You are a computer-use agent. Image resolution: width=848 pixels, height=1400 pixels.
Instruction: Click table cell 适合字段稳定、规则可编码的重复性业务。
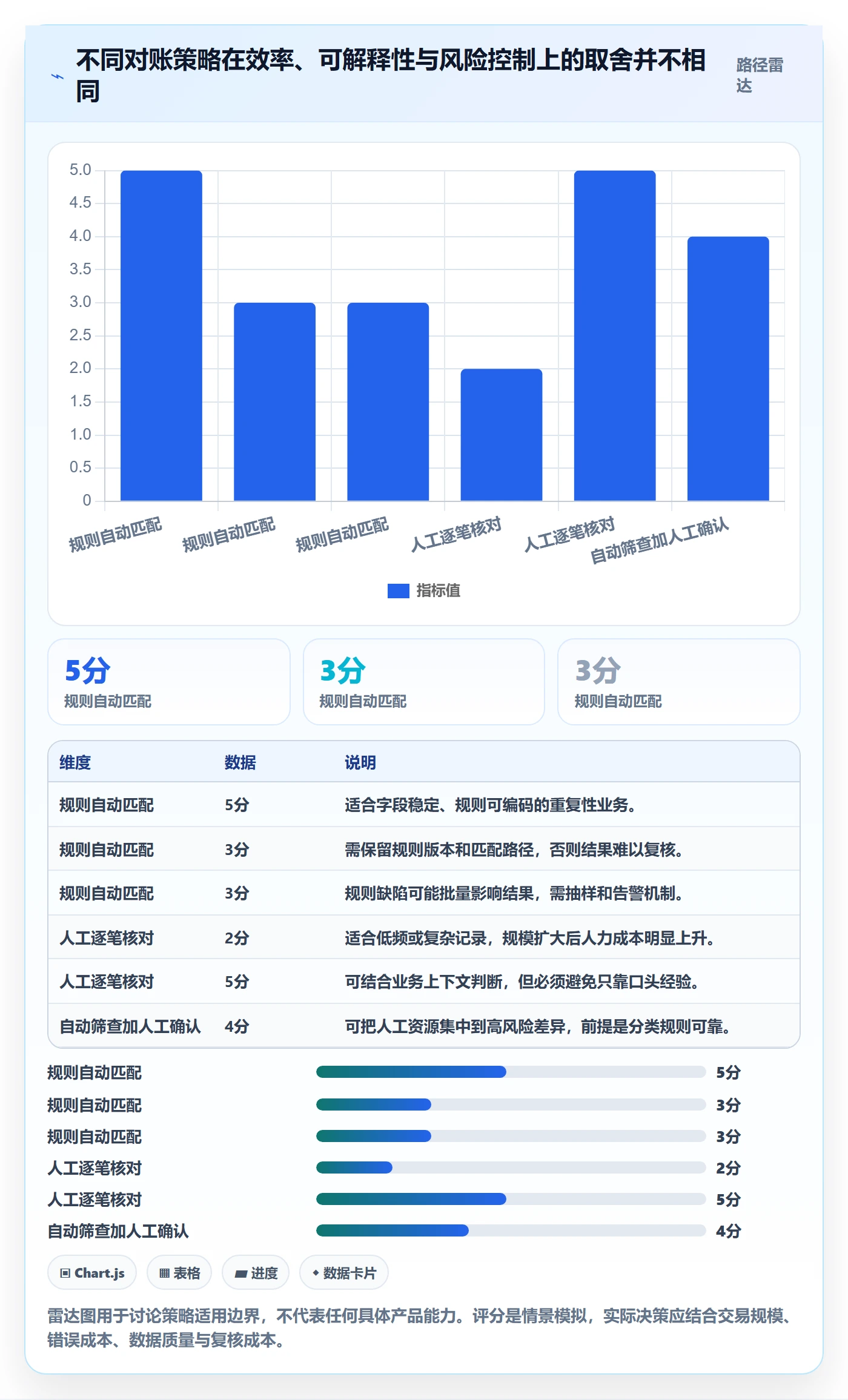point(491,805)
